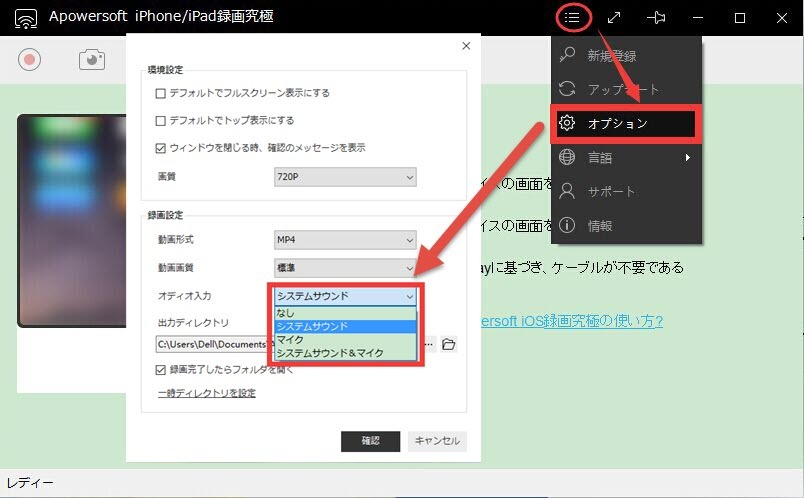Close the options dialog with X
This screenshot has width=804, height=498.
coord(465,46)
